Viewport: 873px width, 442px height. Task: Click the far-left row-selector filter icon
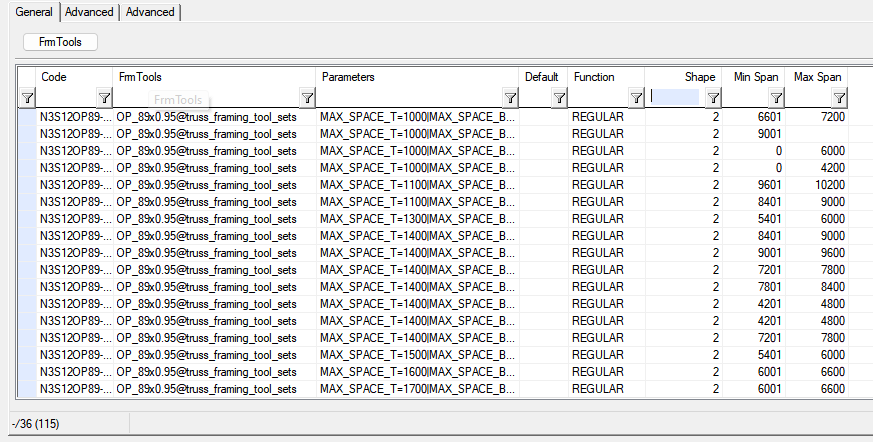click(27, 98)
